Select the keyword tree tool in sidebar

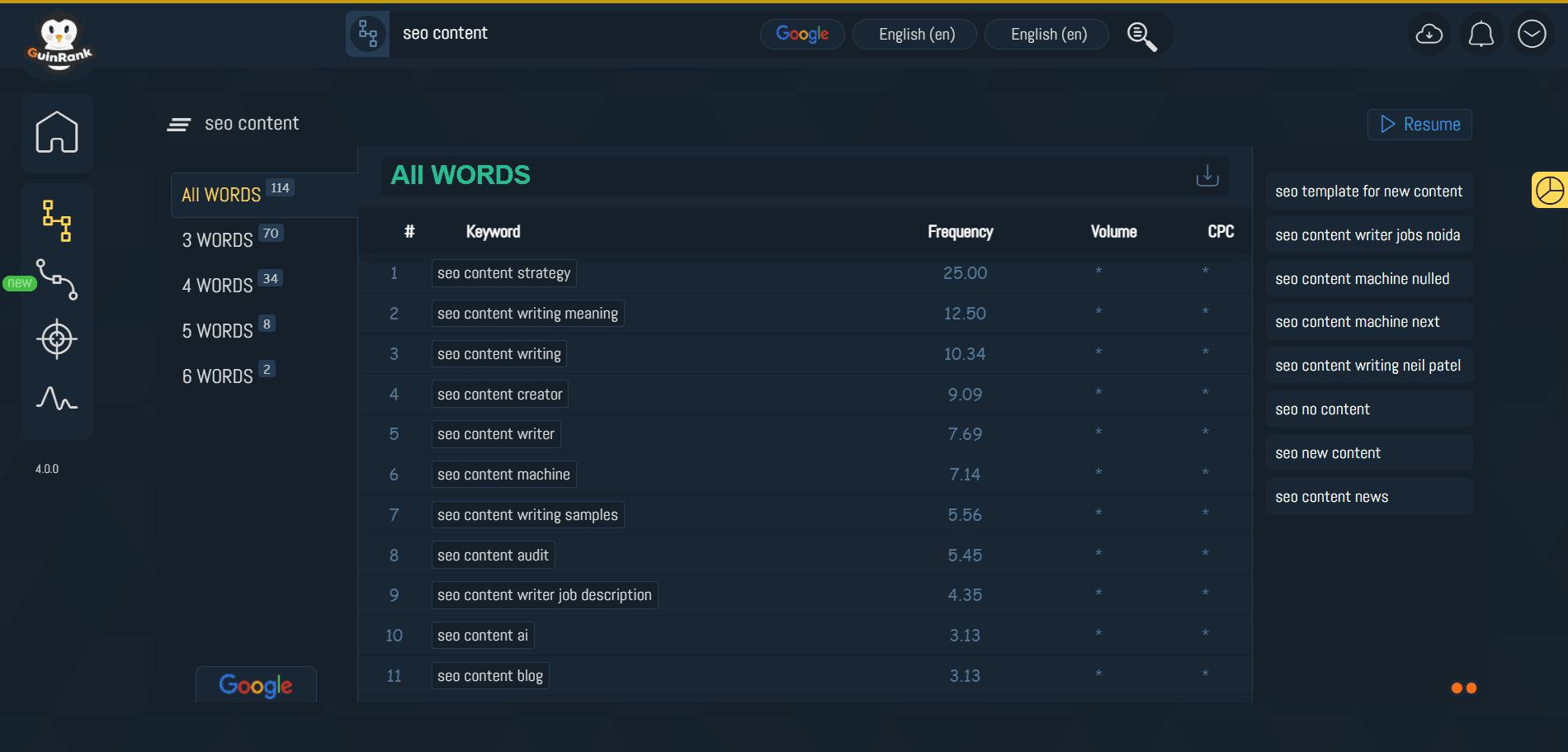coord(57,220)
